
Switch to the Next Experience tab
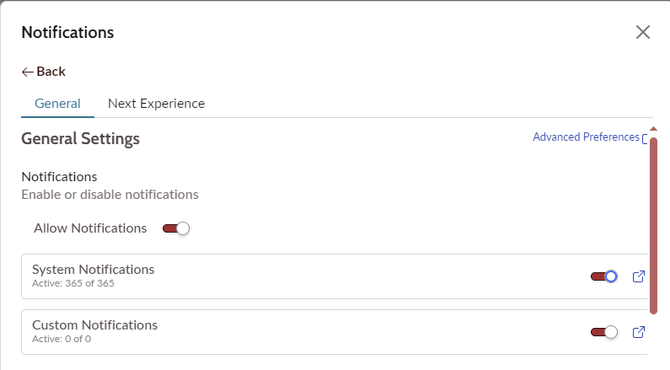point(156,103)
